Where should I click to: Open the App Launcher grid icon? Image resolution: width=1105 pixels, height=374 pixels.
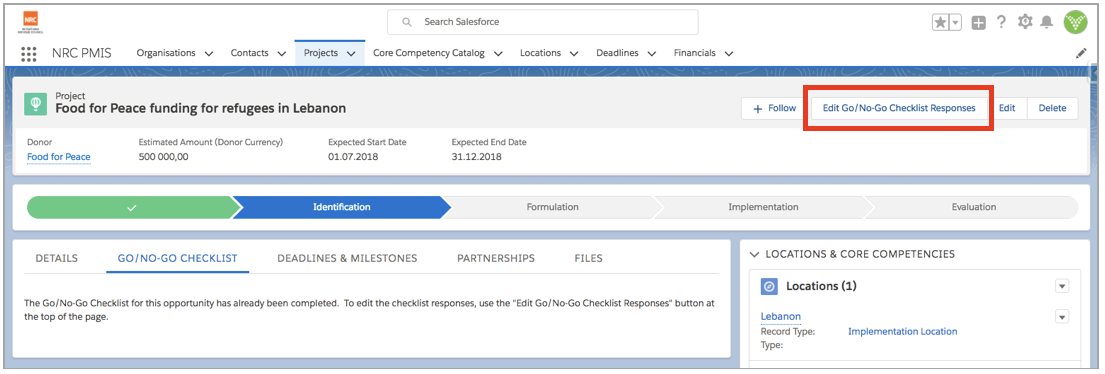point(28,54)
